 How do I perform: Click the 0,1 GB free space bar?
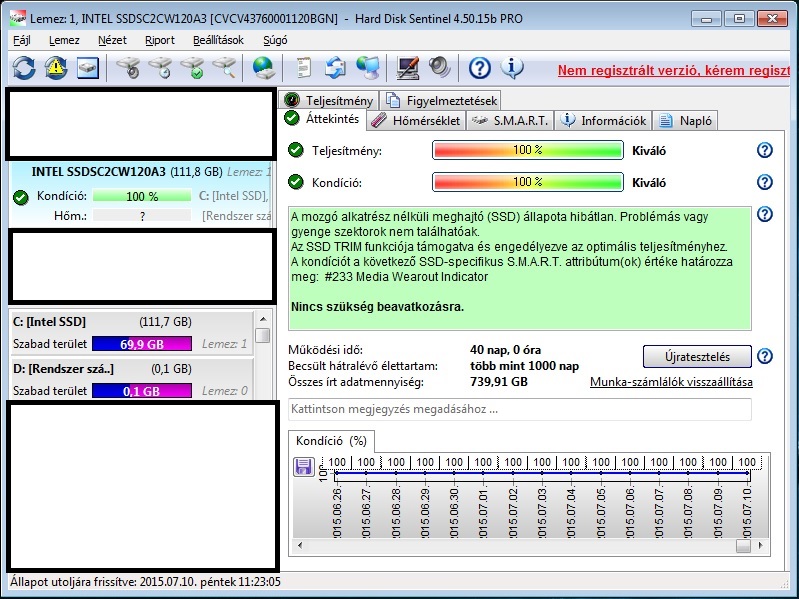(142, 391)
